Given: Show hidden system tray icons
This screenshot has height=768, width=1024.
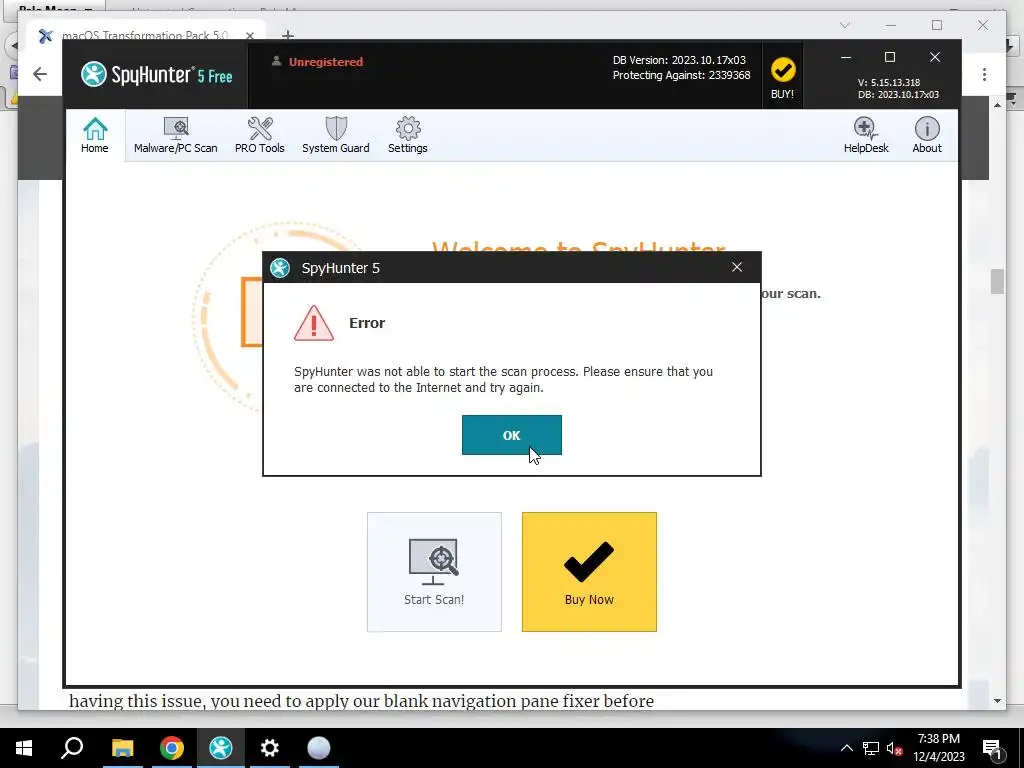Looking at the screenshot, I should click(x=846, y=748).
